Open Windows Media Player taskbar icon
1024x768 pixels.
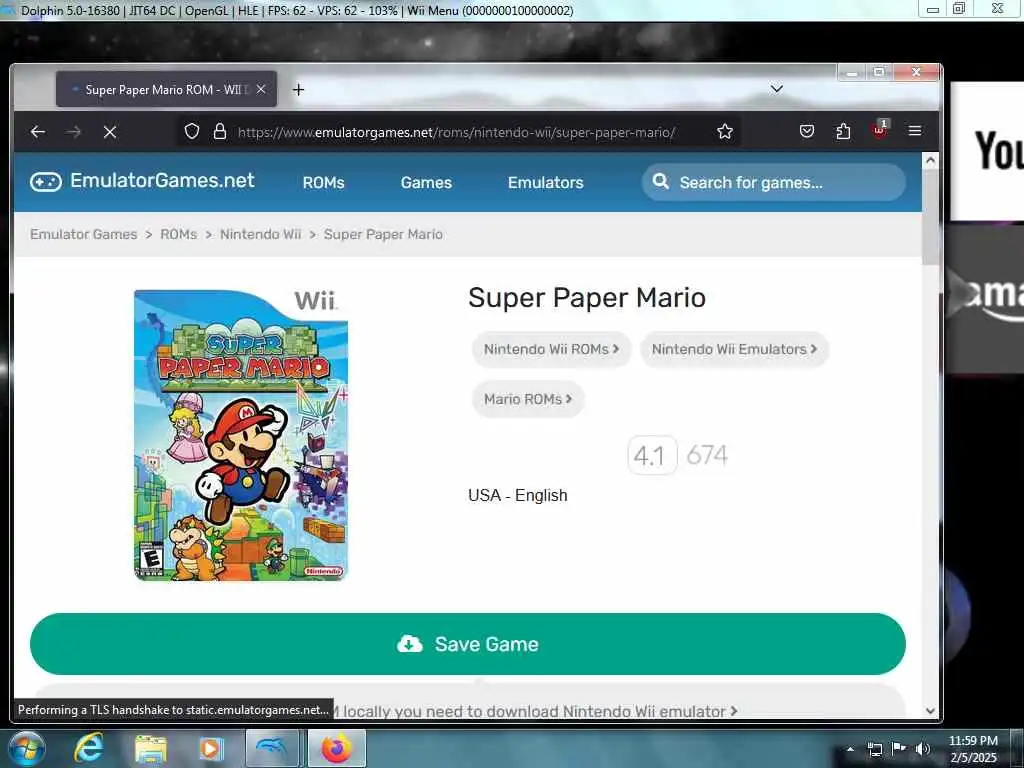click(210, 749)
